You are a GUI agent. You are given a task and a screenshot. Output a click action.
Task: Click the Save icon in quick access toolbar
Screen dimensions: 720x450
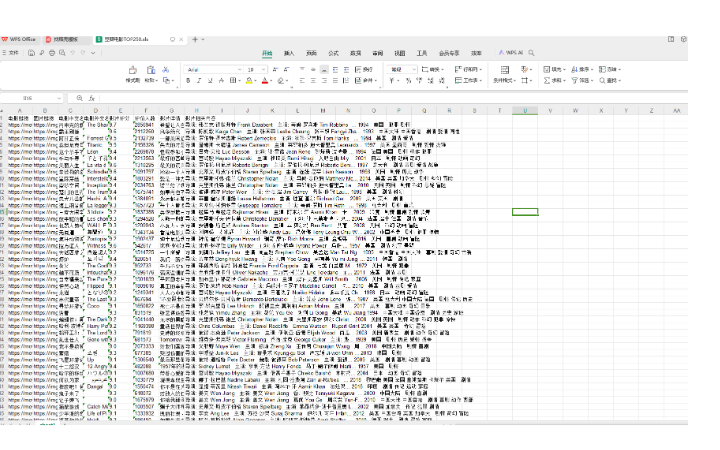tap(31, 53)
